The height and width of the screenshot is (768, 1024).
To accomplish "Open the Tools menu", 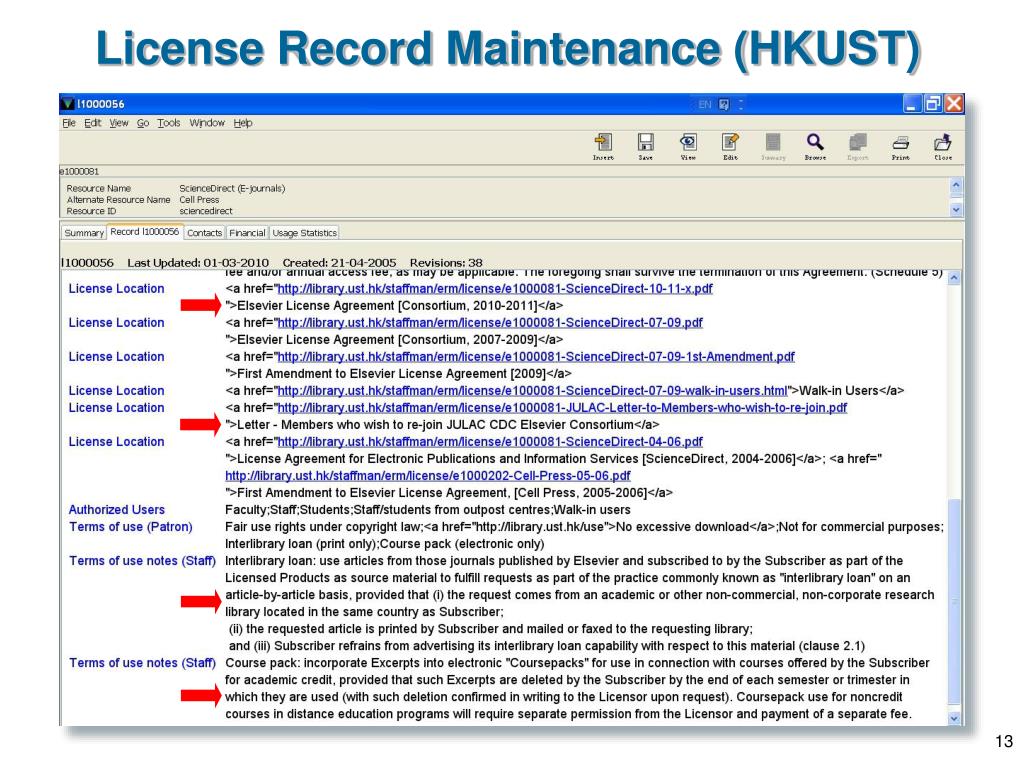I will point(168,123).
